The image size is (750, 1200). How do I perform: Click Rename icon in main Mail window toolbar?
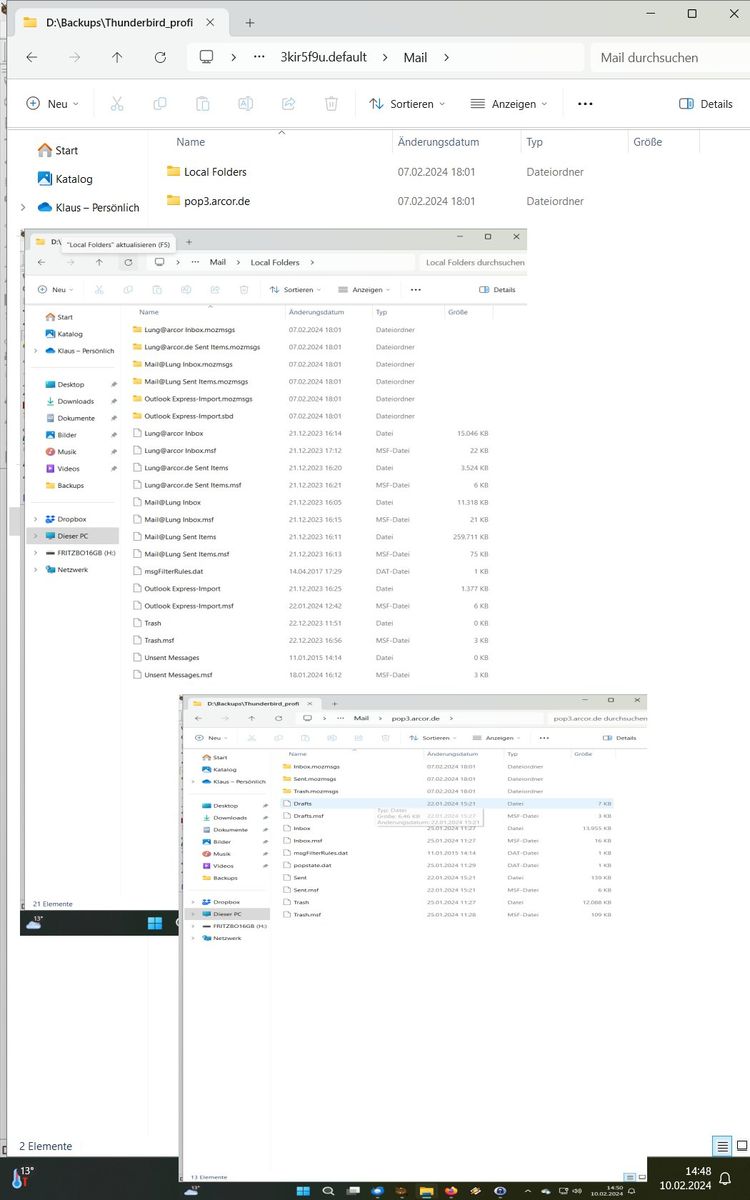[245, 104]
